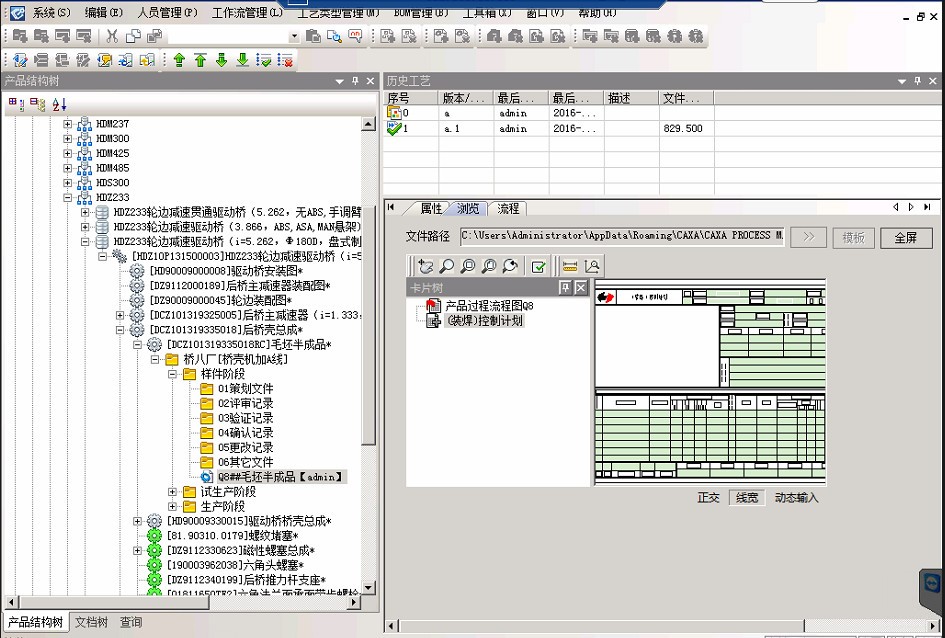Click the first magnifier zoom icon in preview toolbar

point(446,266)
